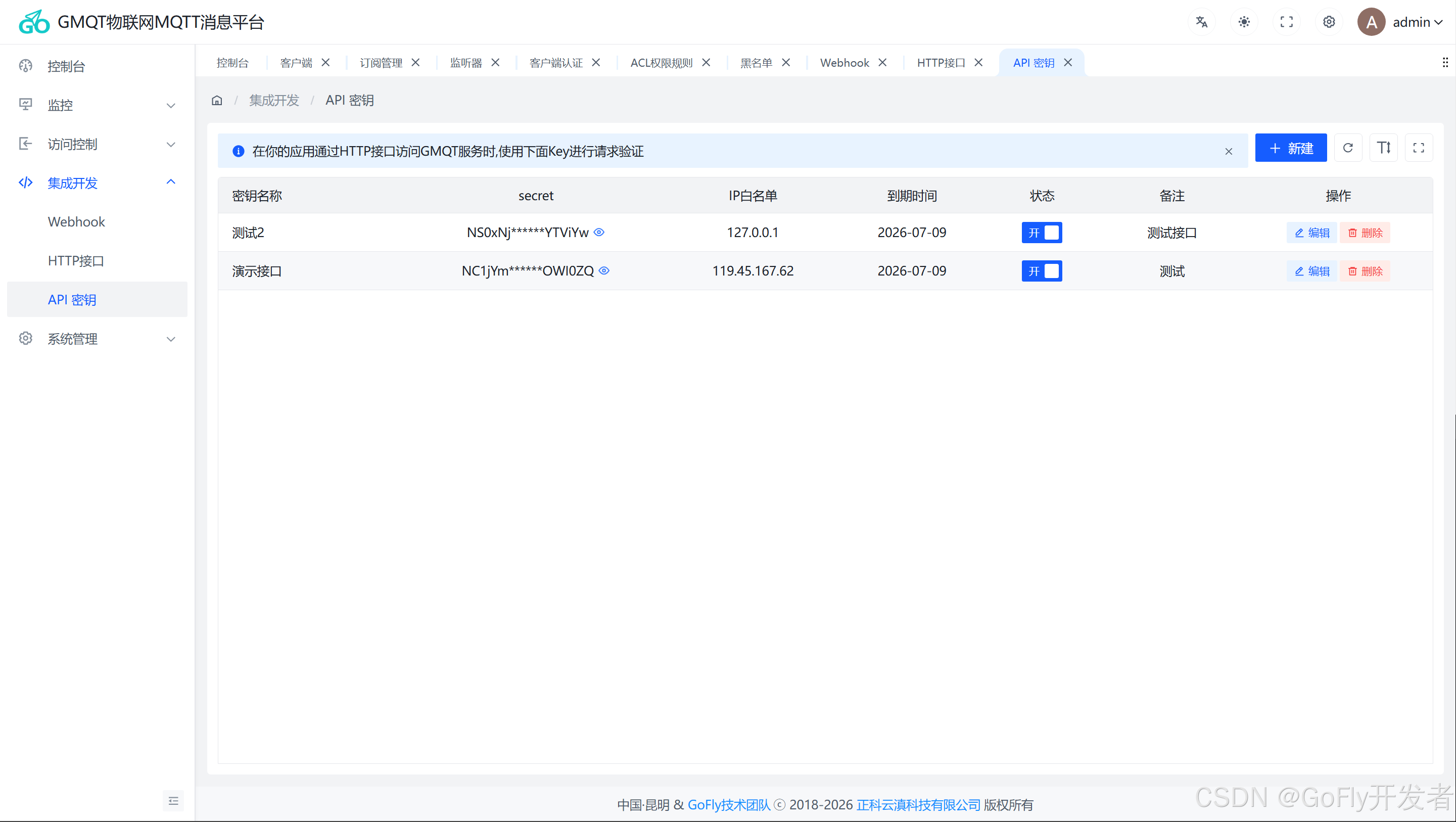Screen dimensions: 1456x822
Task: Click the IP 119.45.167.62 cell
Action: click(753, 271)
